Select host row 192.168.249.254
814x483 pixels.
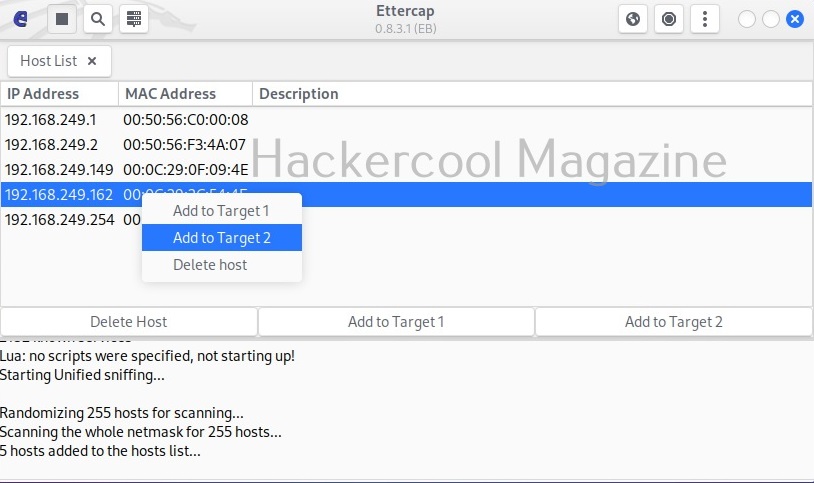[406, 219]
